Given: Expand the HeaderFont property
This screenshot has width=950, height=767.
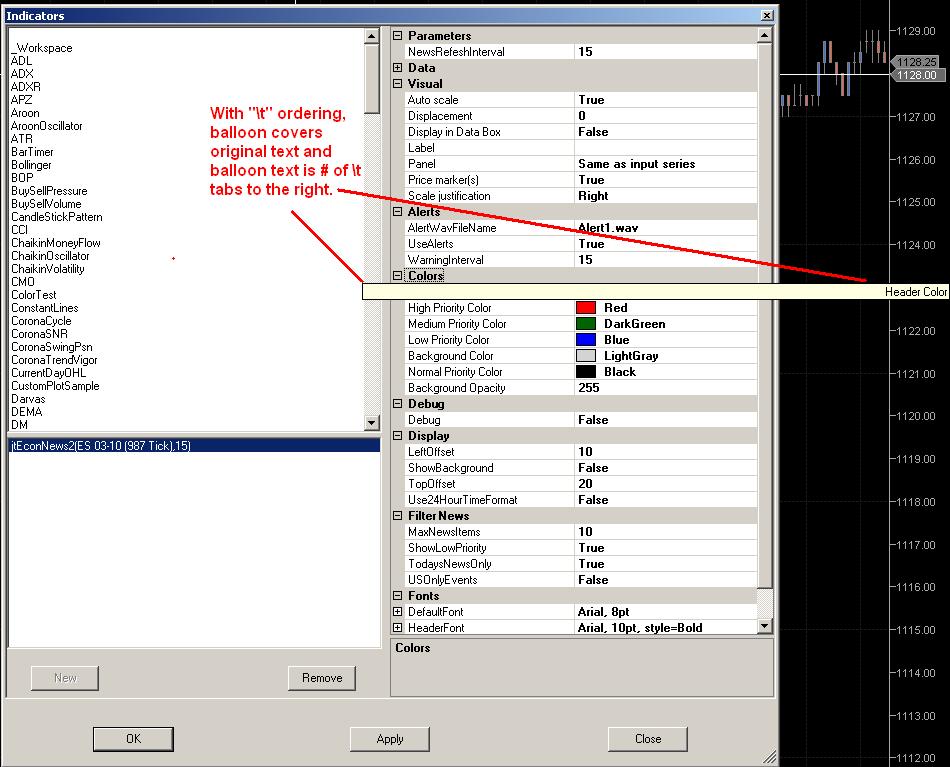Looking at the screenshot, I should (397, 628).
